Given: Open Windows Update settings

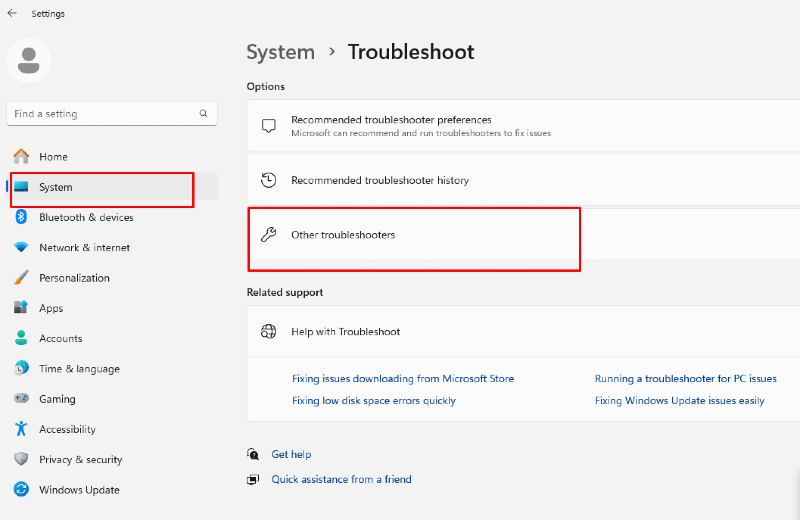Looking at the screenshot, I should click(112, 489).
